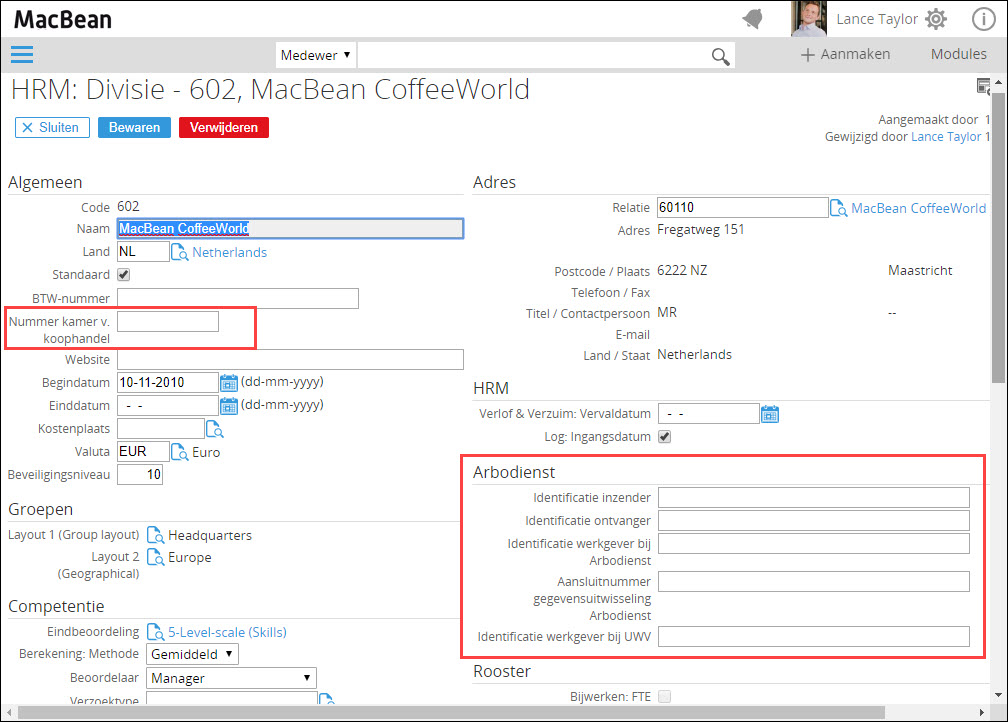Open lookup icon for Valuta
Viewport: 1008px width, 722px height.
(179, 452)
